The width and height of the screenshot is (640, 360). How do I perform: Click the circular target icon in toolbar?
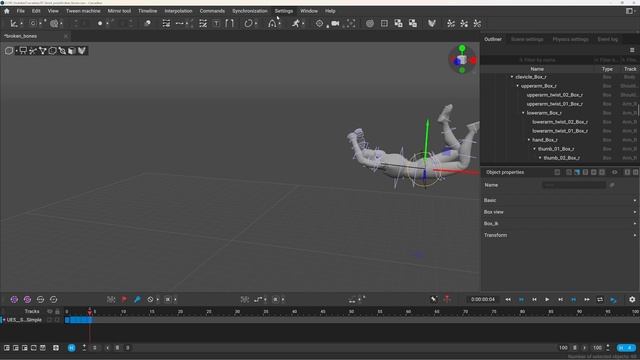319,24
